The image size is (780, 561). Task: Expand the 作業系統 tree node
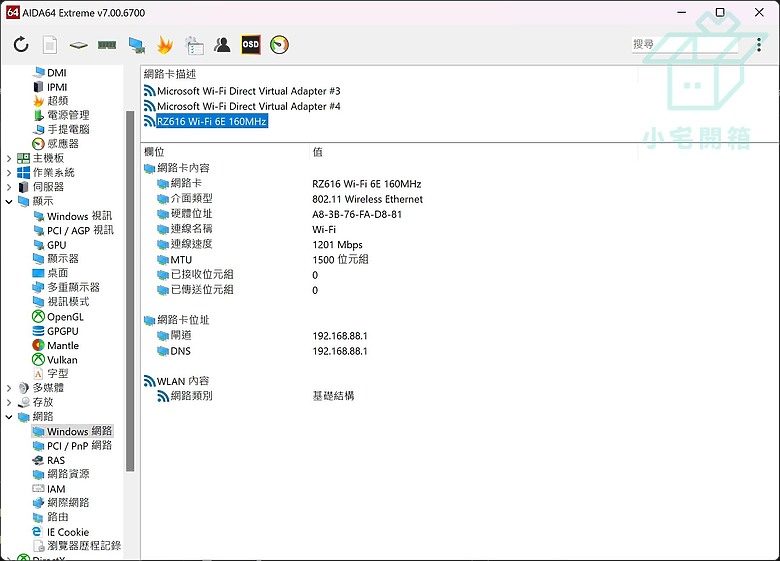(x=8, y=173)
